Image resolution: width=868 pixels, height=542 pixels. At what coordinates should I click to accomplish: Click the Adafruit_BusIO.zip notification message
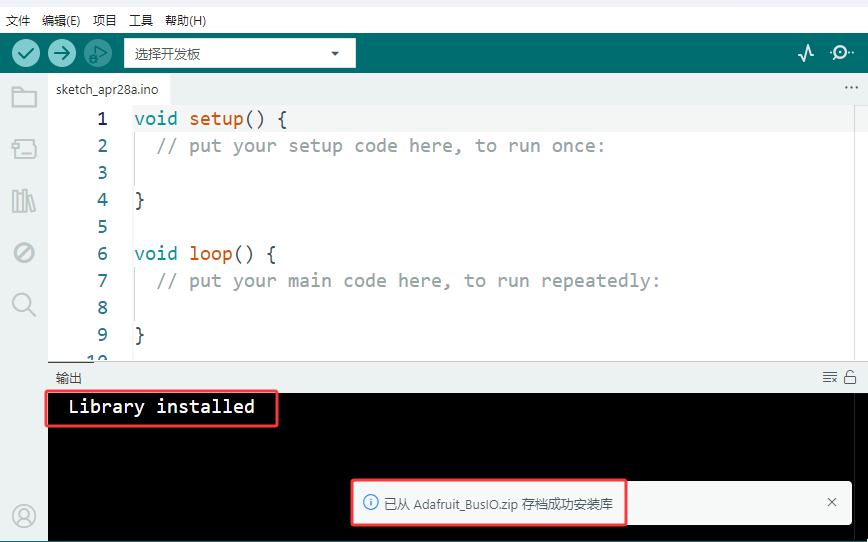498,504
